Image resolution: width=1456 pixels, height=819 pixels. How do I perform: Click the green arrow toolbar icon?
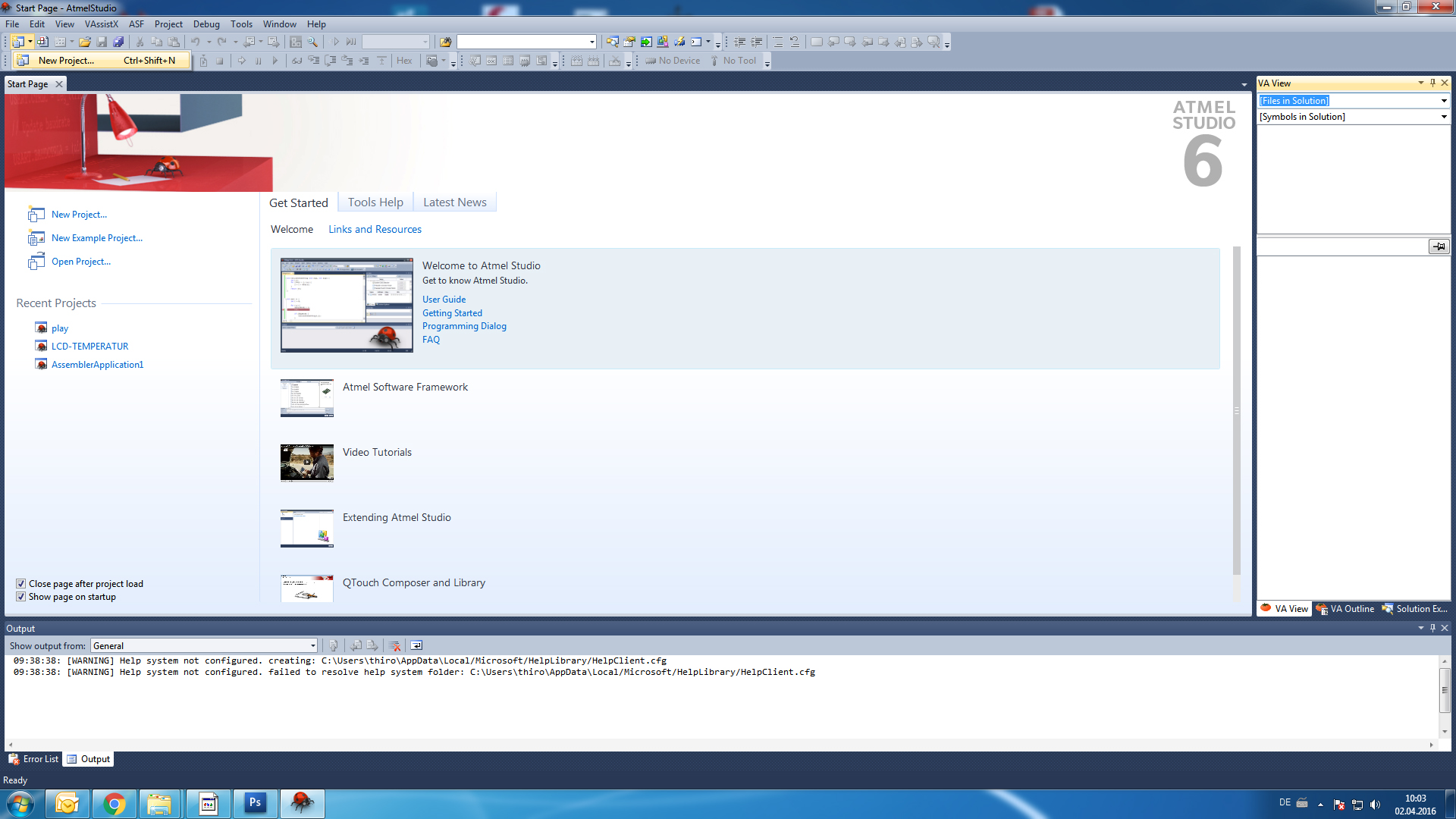646,42
